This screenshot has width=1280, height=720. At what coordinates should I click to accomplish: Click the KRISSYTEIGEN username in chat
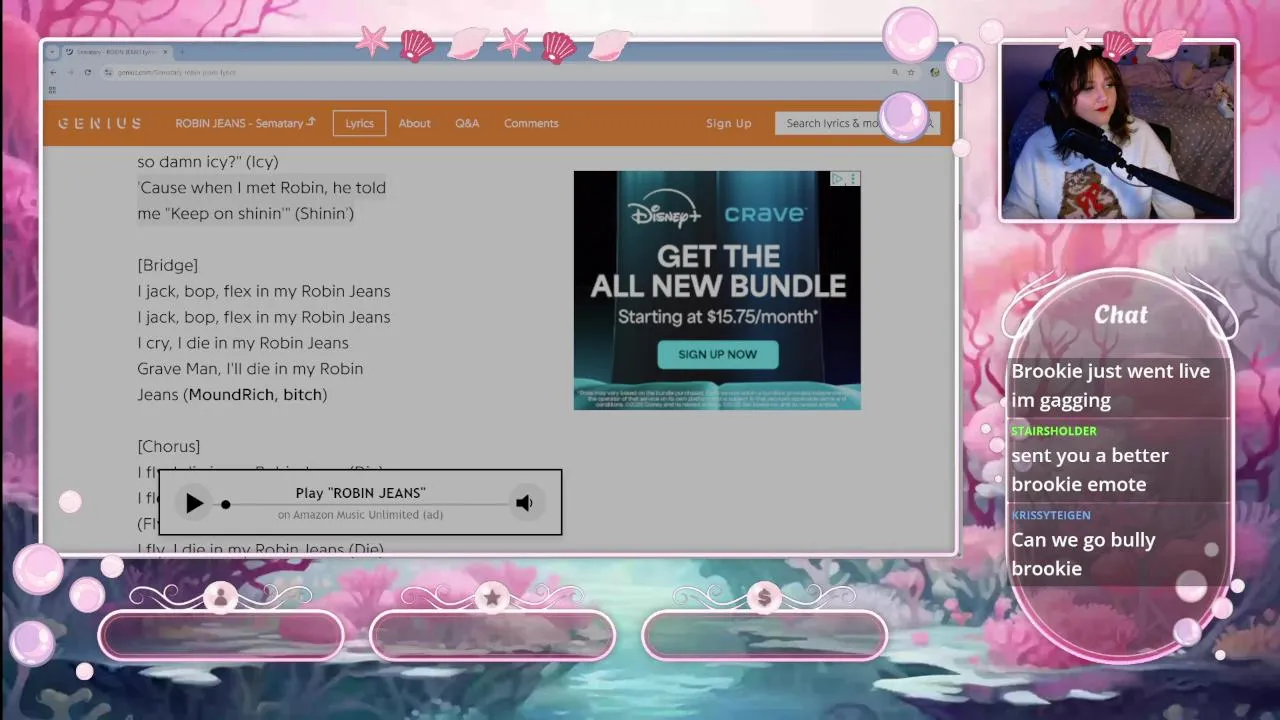[1051, 515]
